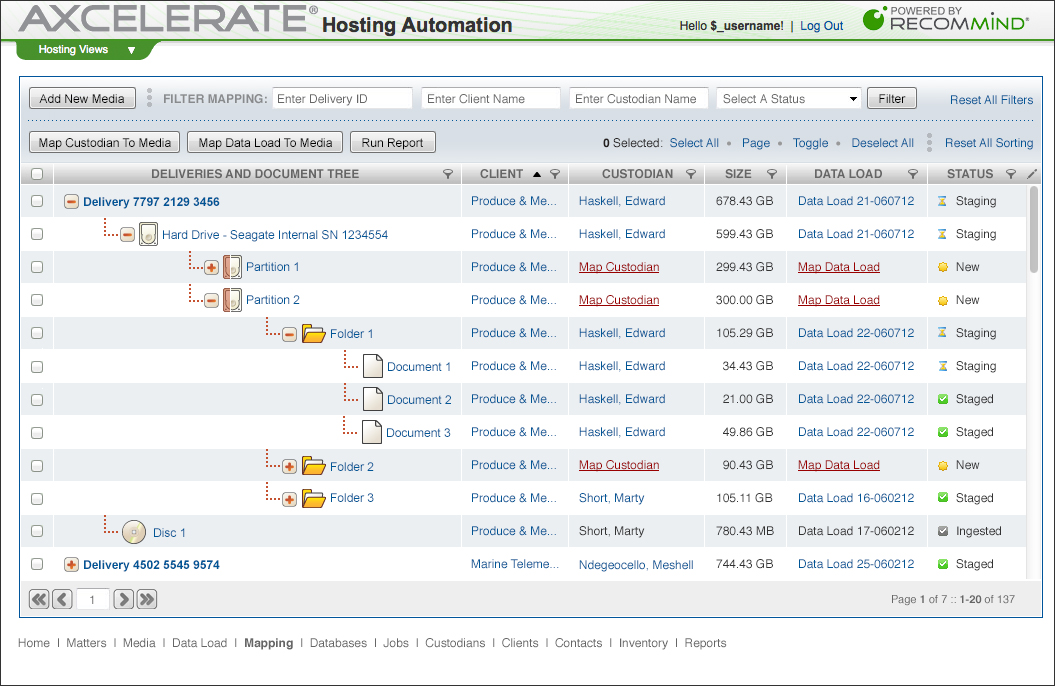The width and height of the screenshot is (1055, 686).
Task: Click the Document 2 file icon
Action: pos(373,399)
